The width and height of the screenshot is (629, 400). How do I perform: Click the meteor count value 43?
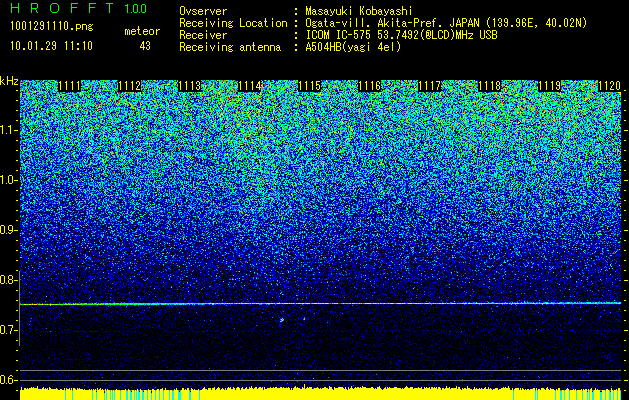145,46
